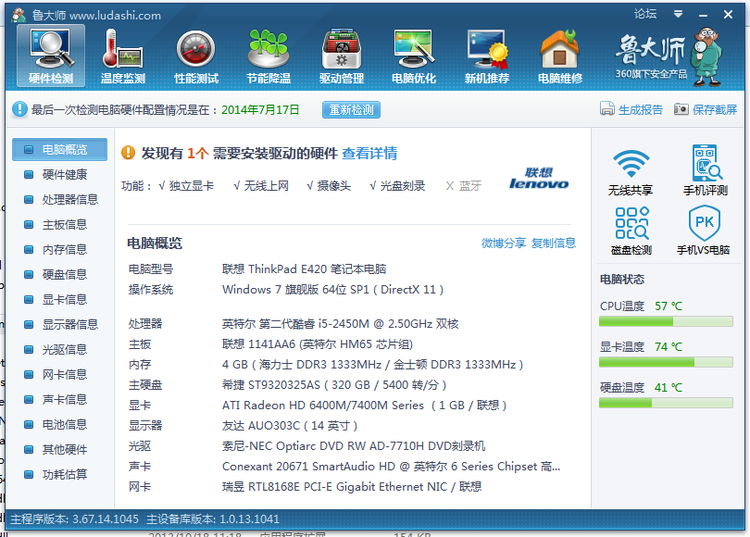
Task: Click the 生成报告 generate report icon
Action: tap(607, 109)
